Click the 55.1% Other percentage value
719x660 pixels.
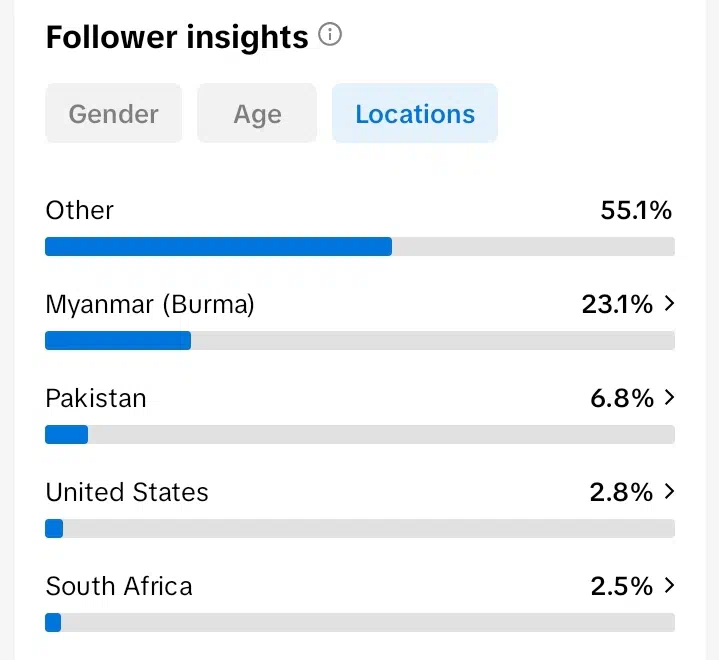(636, 210)
